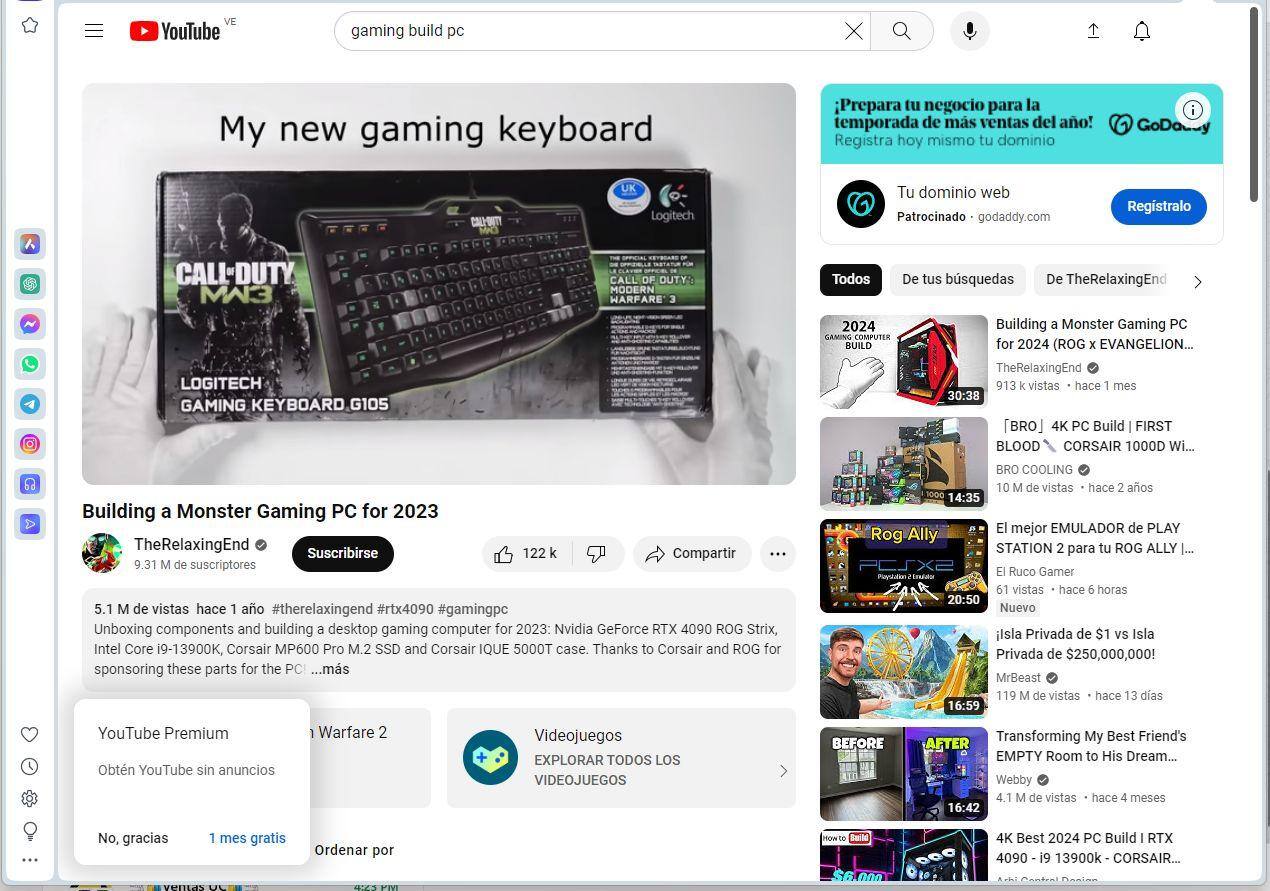1270x891 pixels.
Task: Open the notifications bell
Action: pos(1141,31)
